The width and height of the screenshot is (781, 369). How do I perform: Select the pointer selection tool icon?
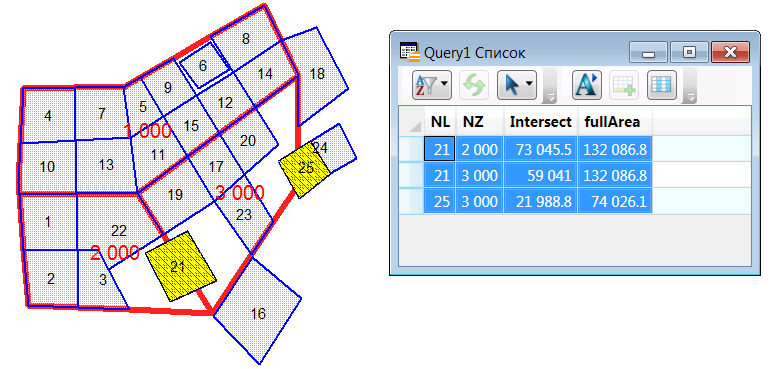[x=512, y=86]
